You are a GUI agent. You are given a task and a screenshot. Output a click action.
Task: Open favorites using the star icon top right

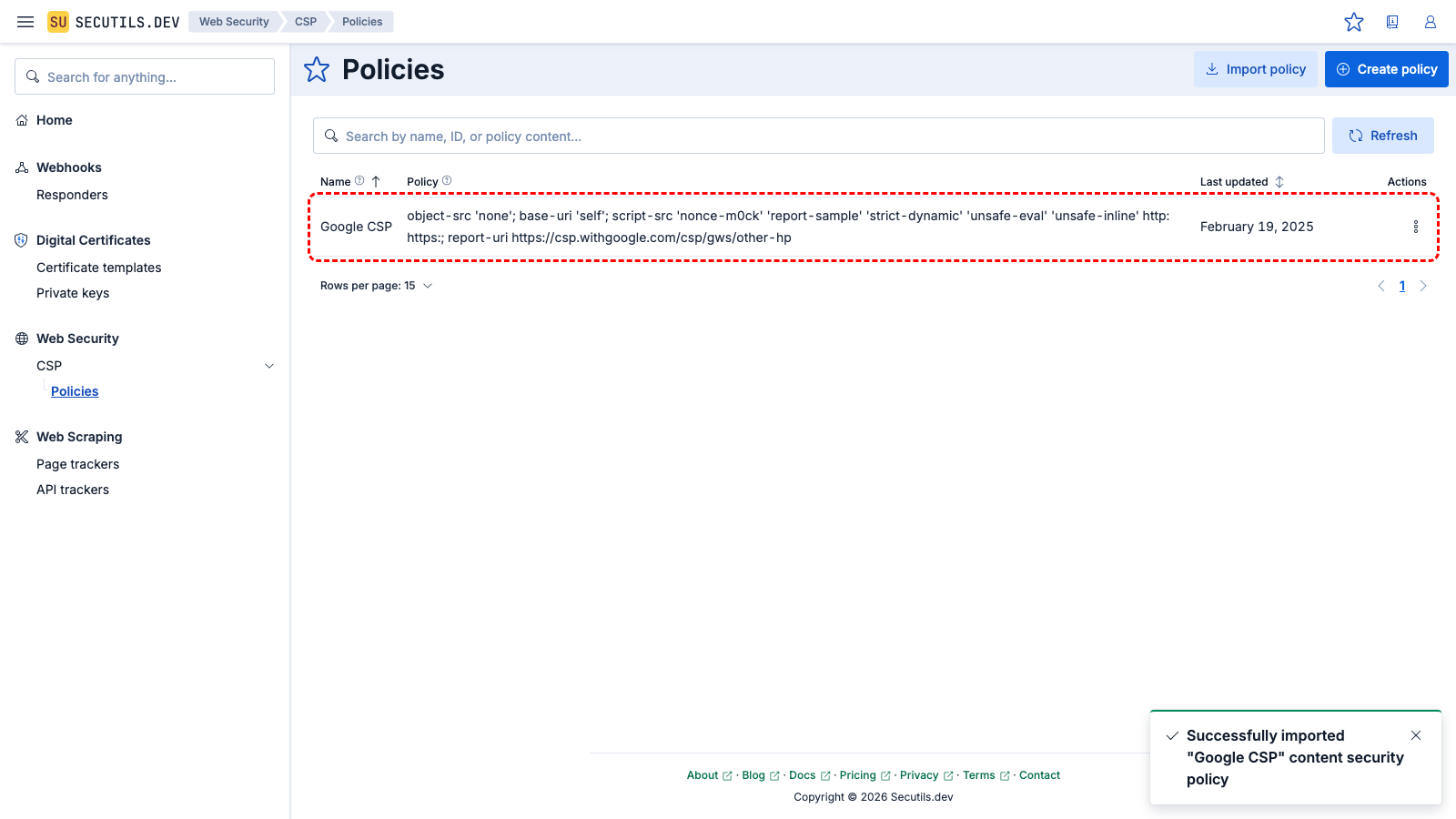1354,22
